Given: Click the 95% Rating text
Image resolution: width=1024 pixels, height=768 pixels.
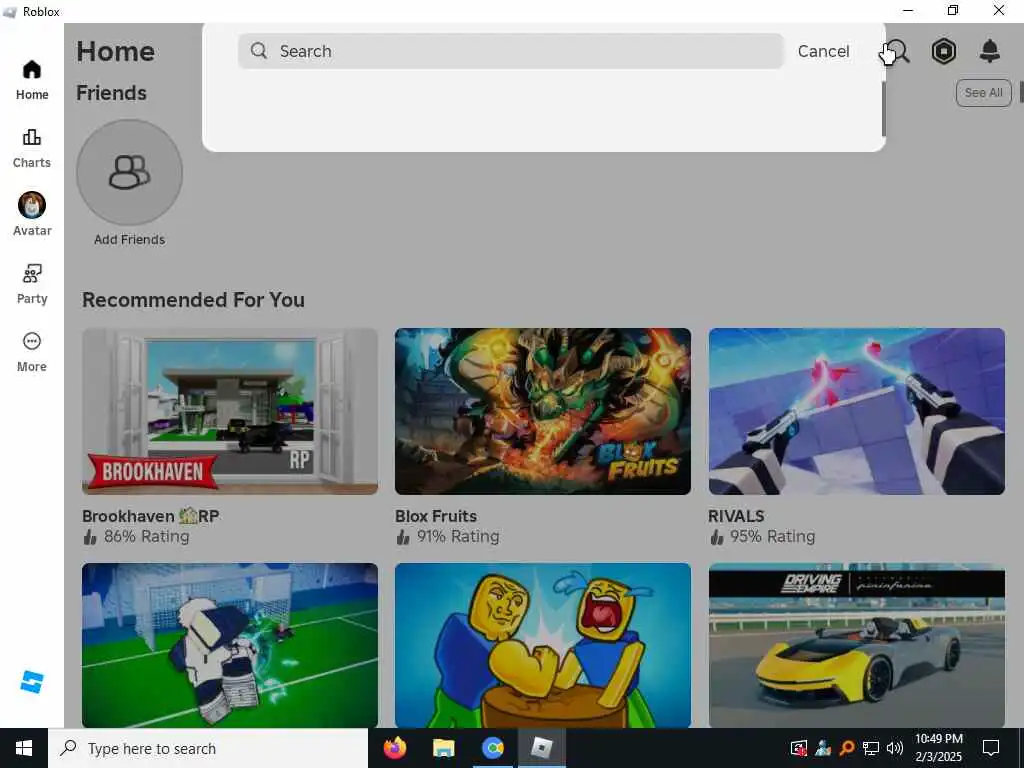Looking at the screenshot, I should [772, 536].
